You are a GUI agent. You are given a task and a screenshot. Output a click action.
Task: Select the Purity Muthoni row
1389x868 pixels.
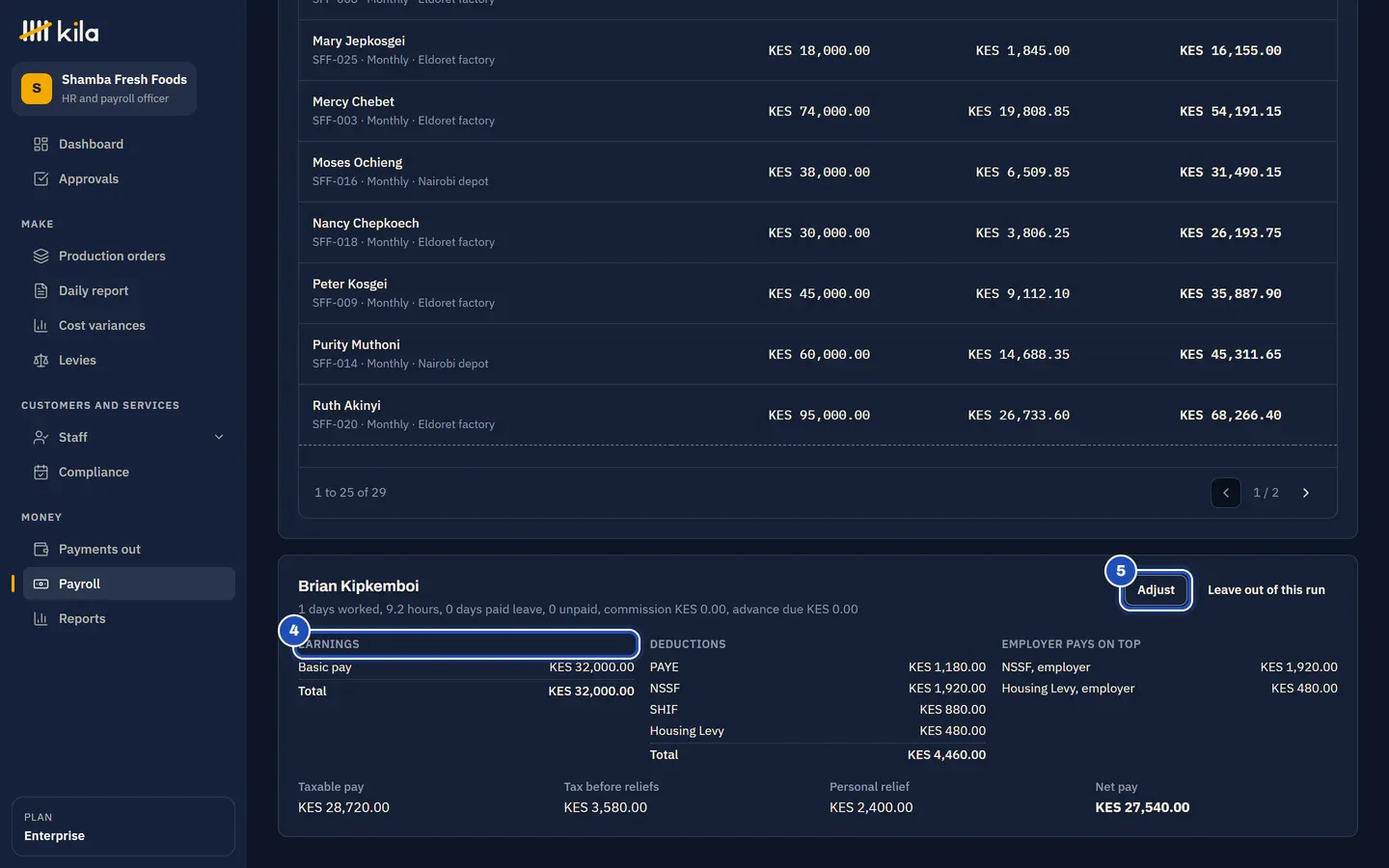pos(818,354)
